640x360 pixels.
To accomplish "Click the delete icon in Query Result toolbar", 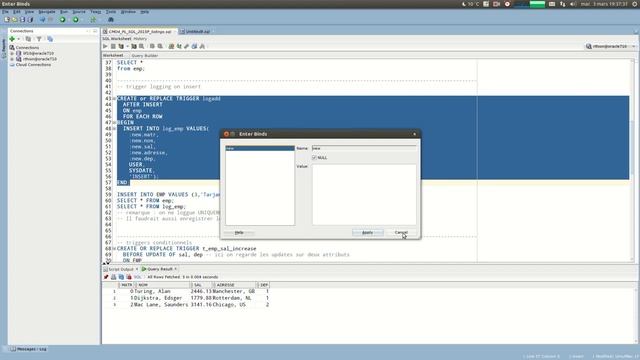I will pyautogui.click(x=129, y=277).
